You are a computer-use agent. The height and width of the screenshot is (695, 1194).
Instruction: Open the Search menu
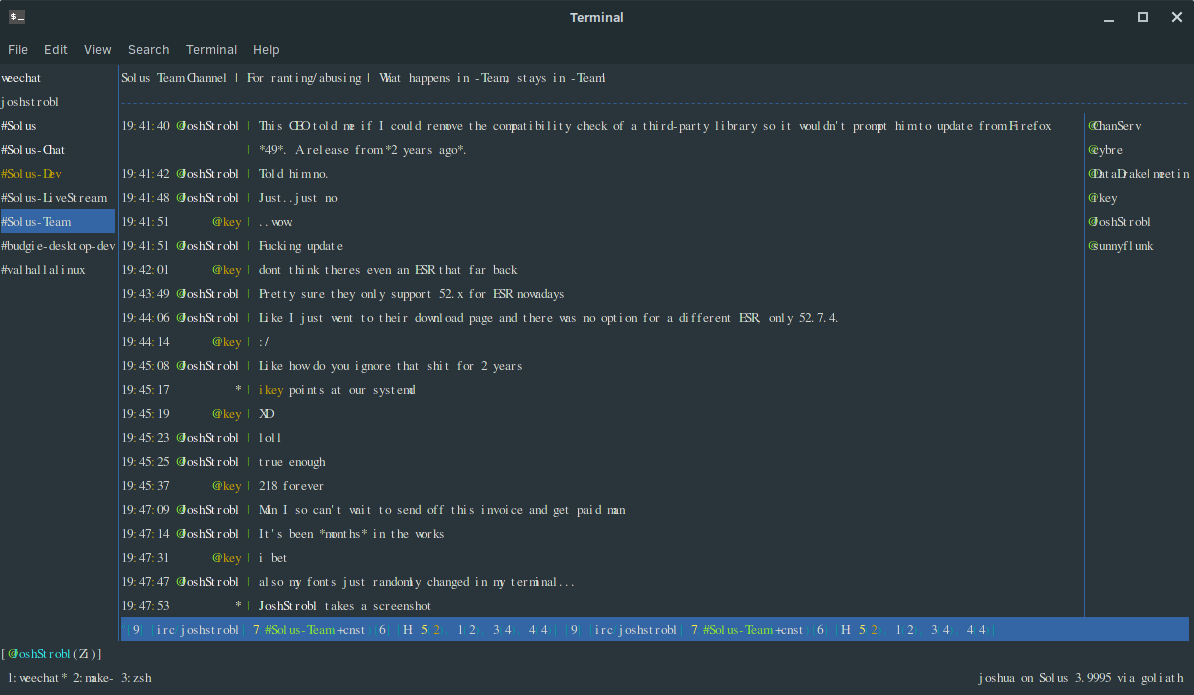148,49
